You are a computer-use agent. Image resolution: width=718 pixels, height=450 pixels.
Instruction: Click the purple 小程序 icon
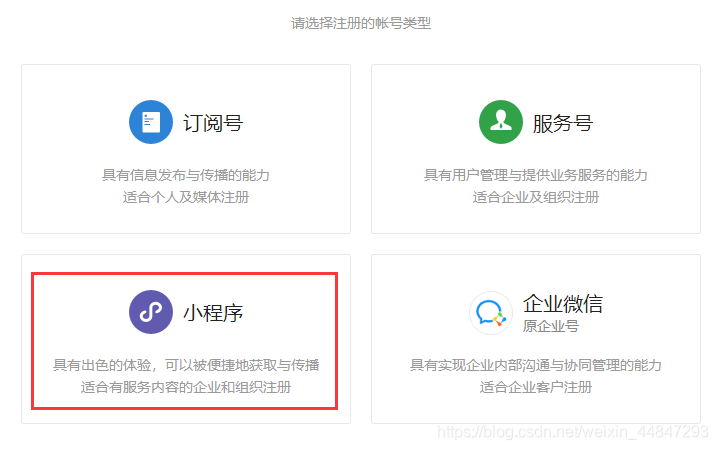(151, 312)
